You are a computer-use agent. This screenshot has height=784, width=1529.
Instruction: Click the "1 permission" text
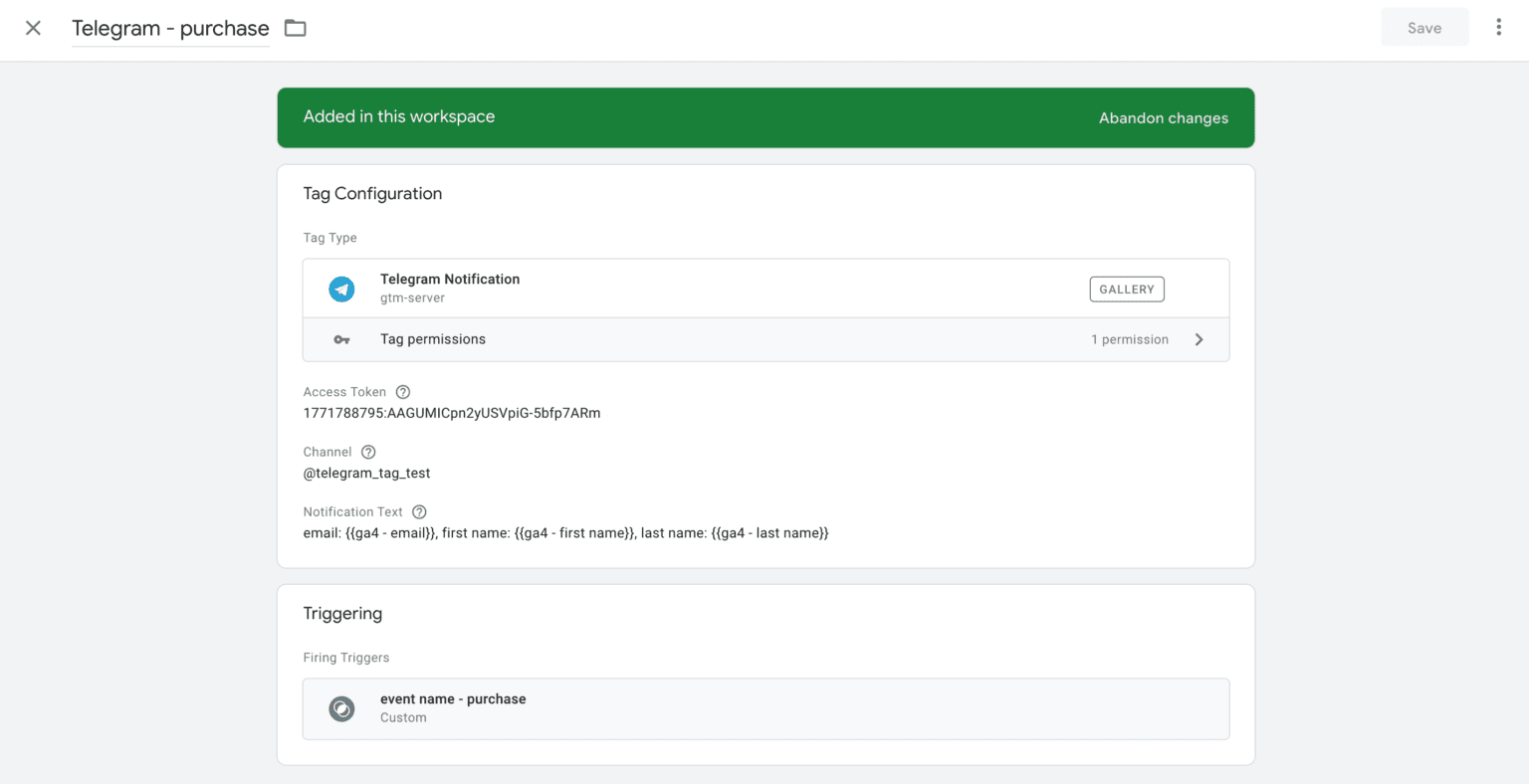1130,339
